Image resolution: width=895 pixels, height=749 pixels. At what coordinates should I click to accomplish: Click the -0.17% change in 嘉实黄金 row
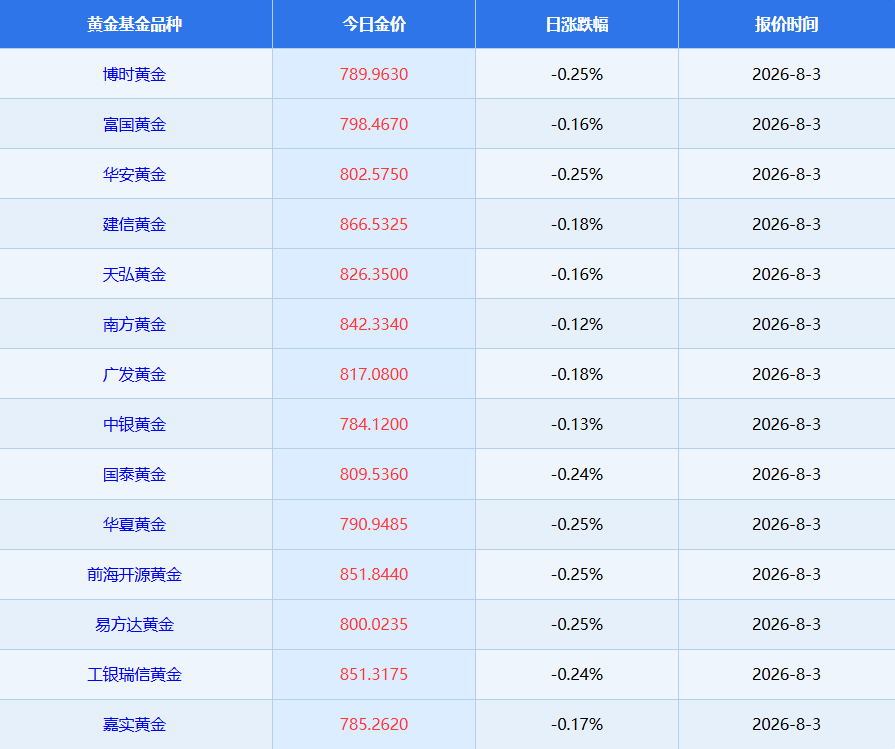(x=576, y=724)
